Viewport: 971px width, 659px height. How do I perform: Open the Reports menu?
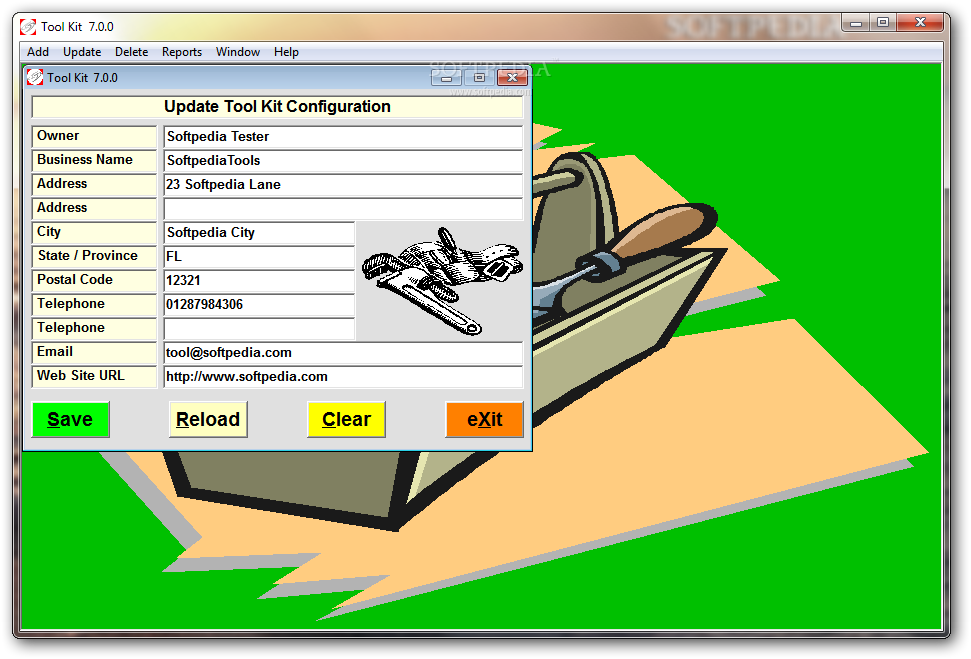[x=181, y=52]
